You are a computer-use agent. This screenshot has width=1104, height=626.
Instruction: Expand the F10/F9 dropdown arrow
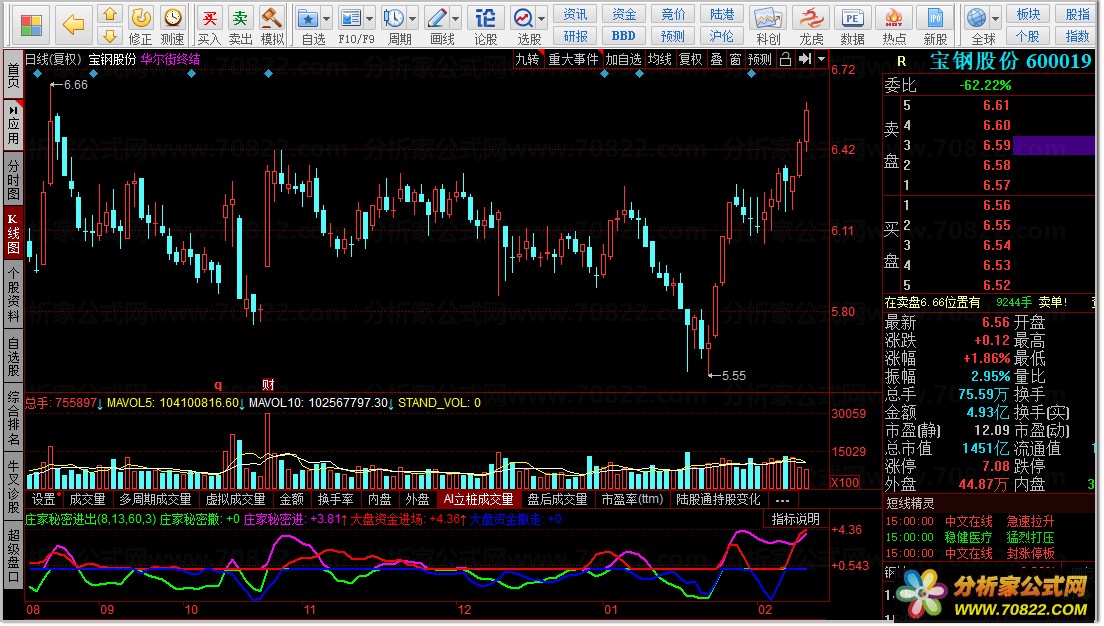point(370,19)
